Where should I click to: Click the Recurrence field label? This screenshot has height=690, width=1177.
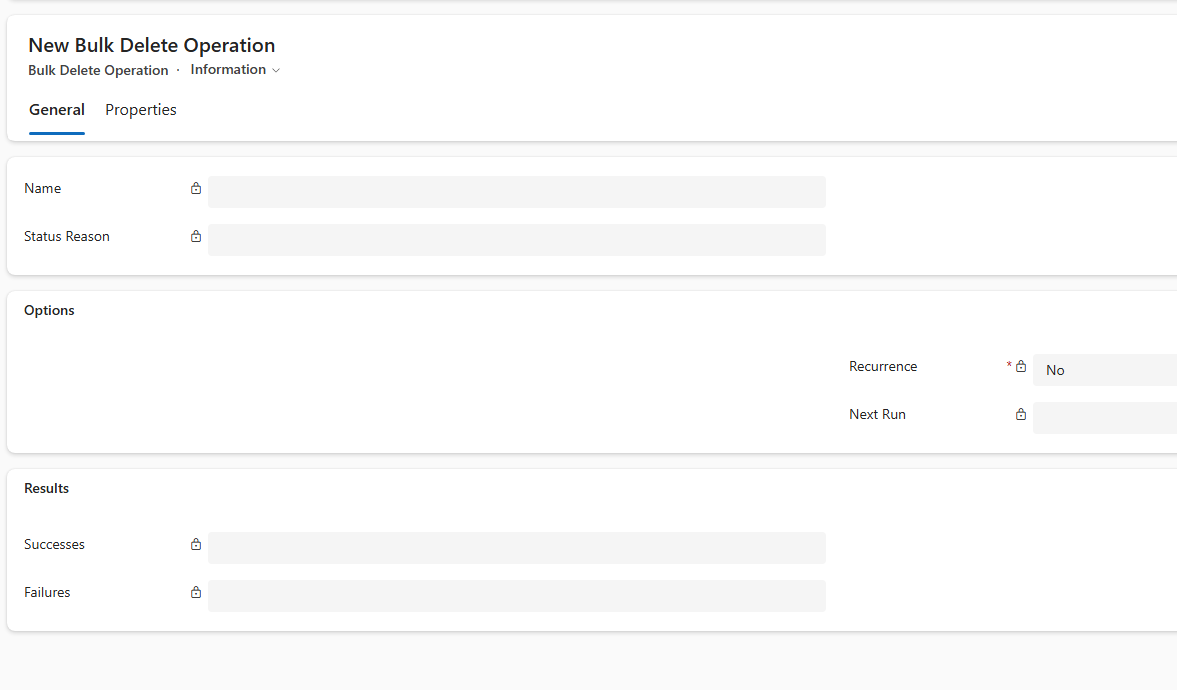click(883, 367)
